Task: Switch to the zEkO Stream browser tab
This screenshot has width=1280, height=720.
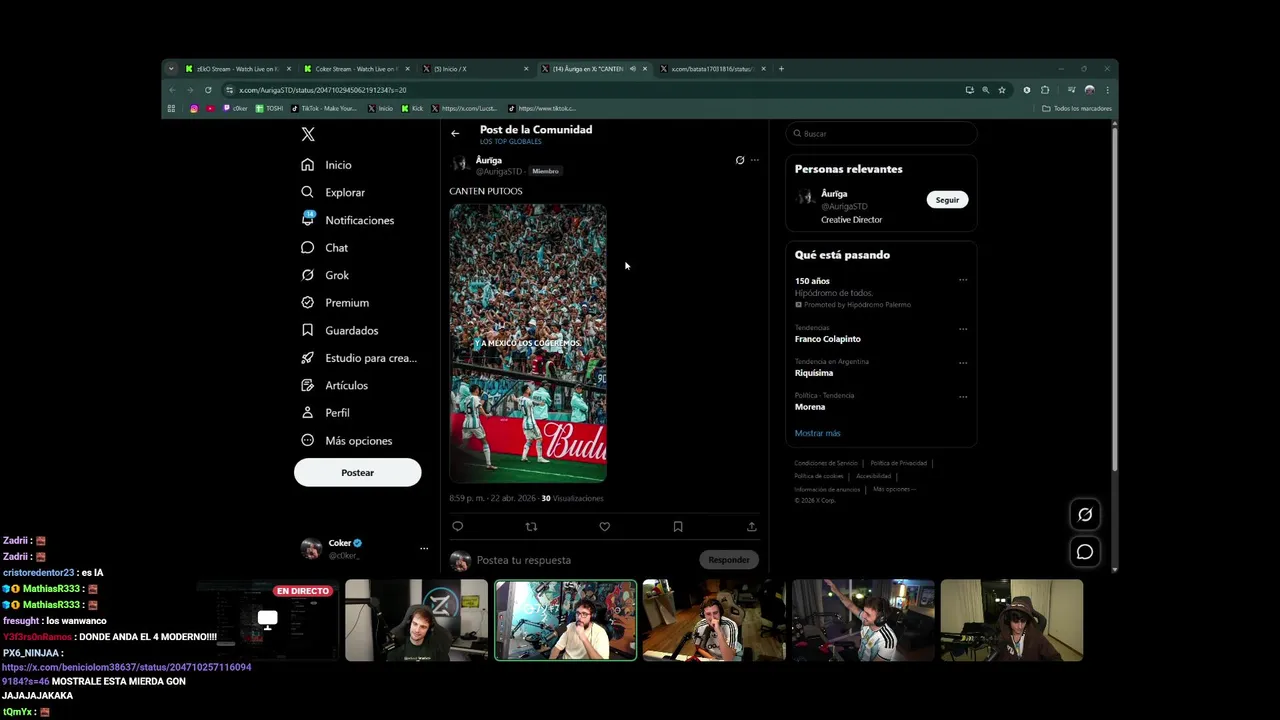Action: pyautogui.click(x=238, y=69)
